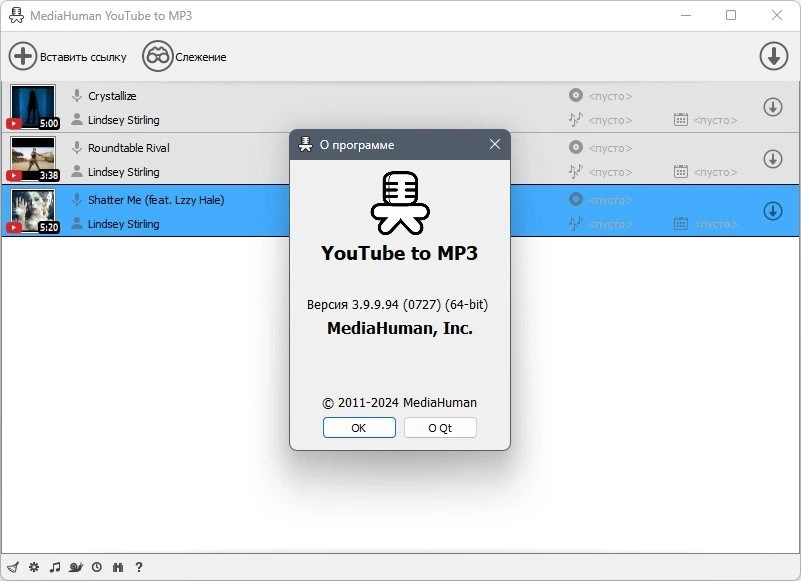801x581 pixels.
Task: Open the О Qt button
Action: [440, 428]
